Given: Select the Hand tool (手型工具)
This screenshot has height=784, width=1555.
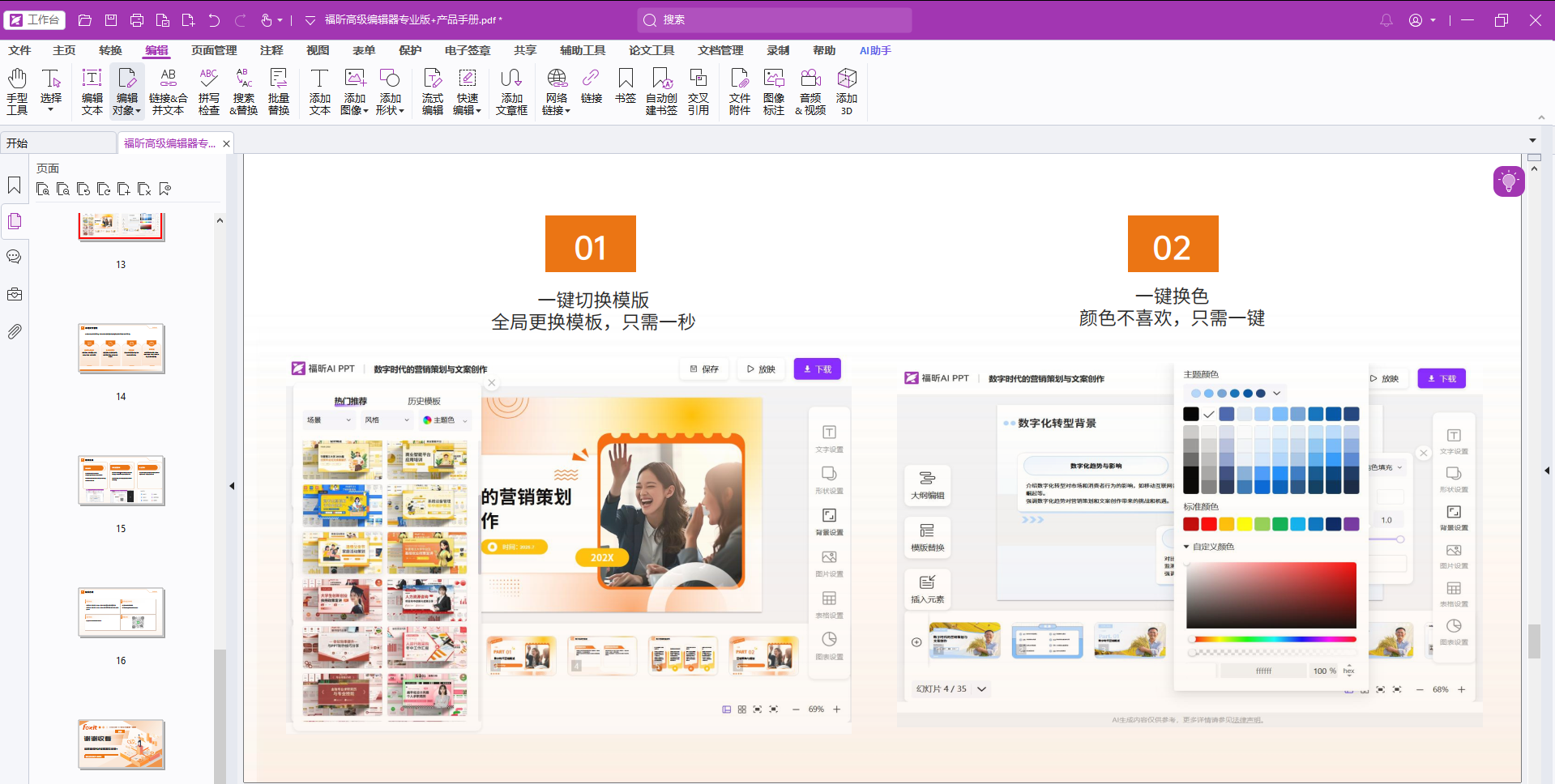Looking at the screenshot, I should 17,92.
